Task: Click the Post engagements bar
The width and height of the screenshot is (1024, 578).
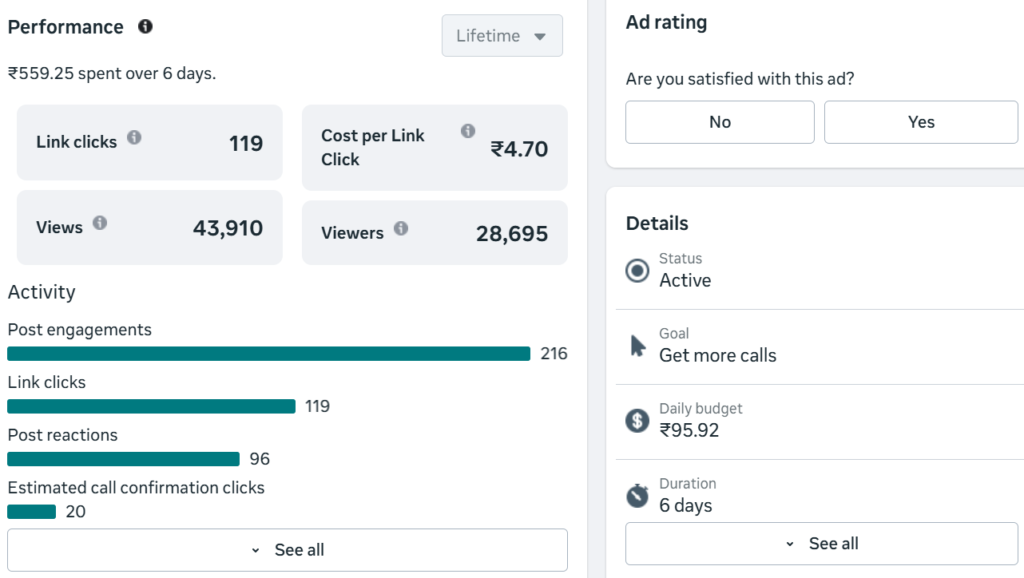Action: tap(268, 354)
